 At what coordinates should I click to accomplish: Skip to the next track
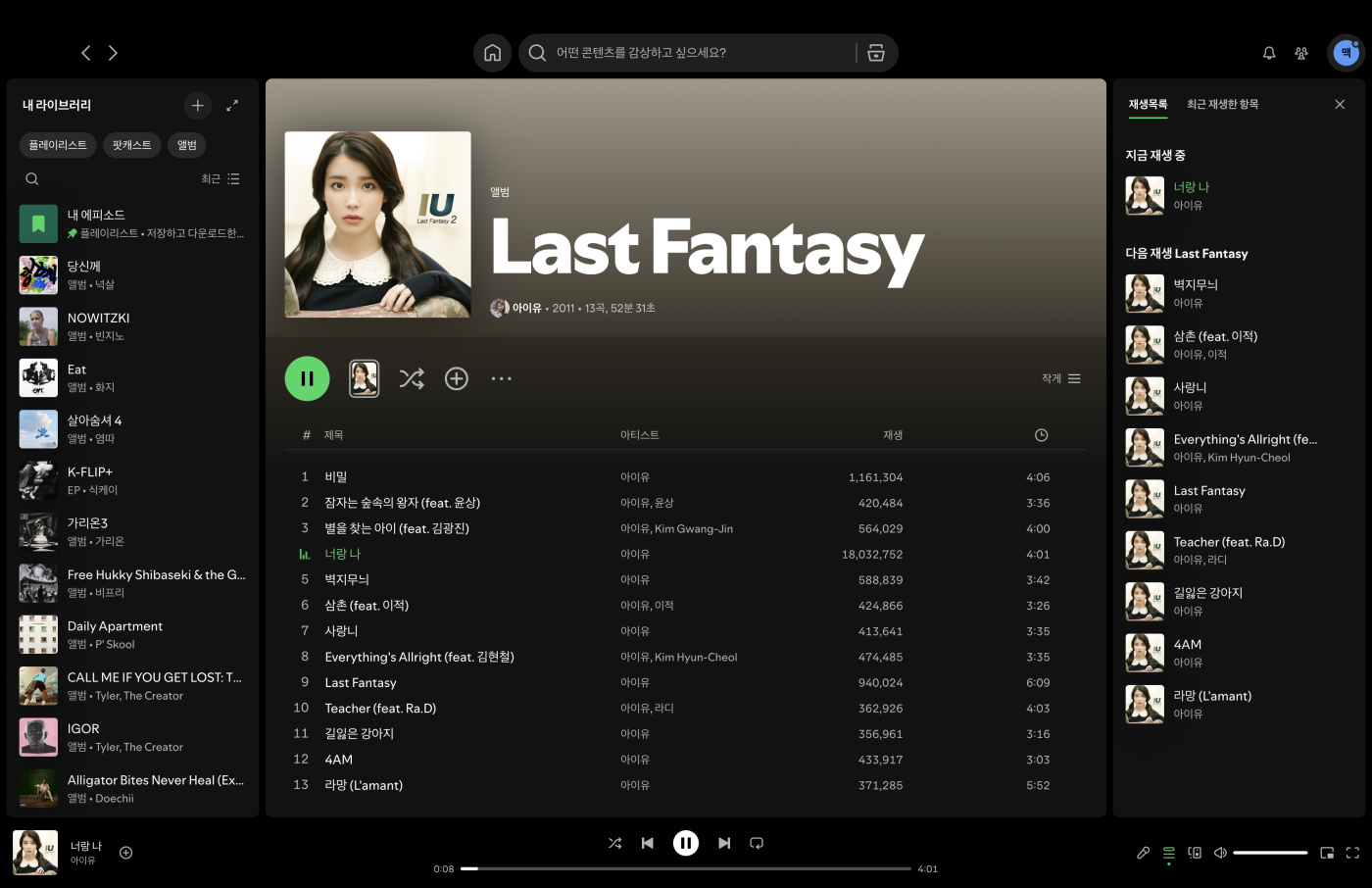coord(724,843)
